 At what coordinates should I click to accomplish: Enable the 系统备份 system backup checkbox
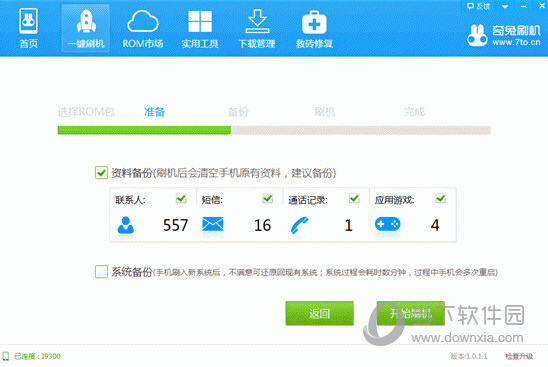pyautogui.click(x=101, y=272)
